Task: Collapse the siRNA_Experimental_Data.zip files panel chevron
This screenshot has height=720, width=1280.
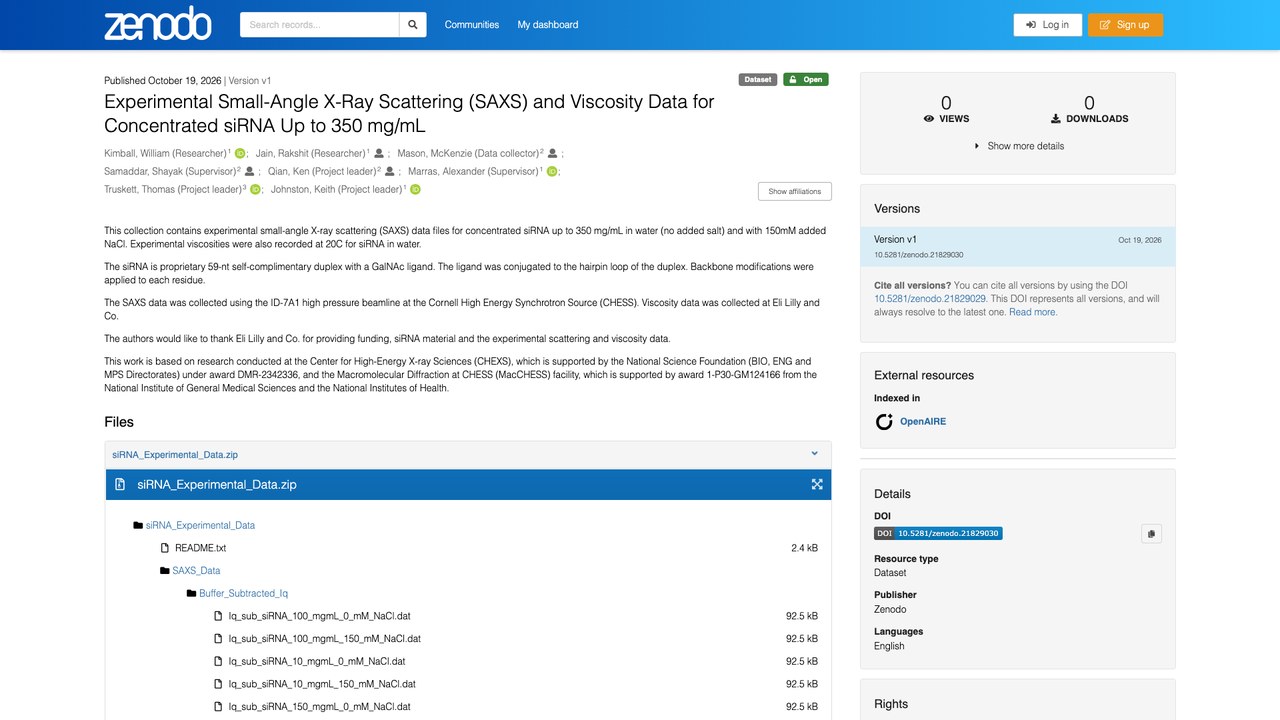Action: 815,454
